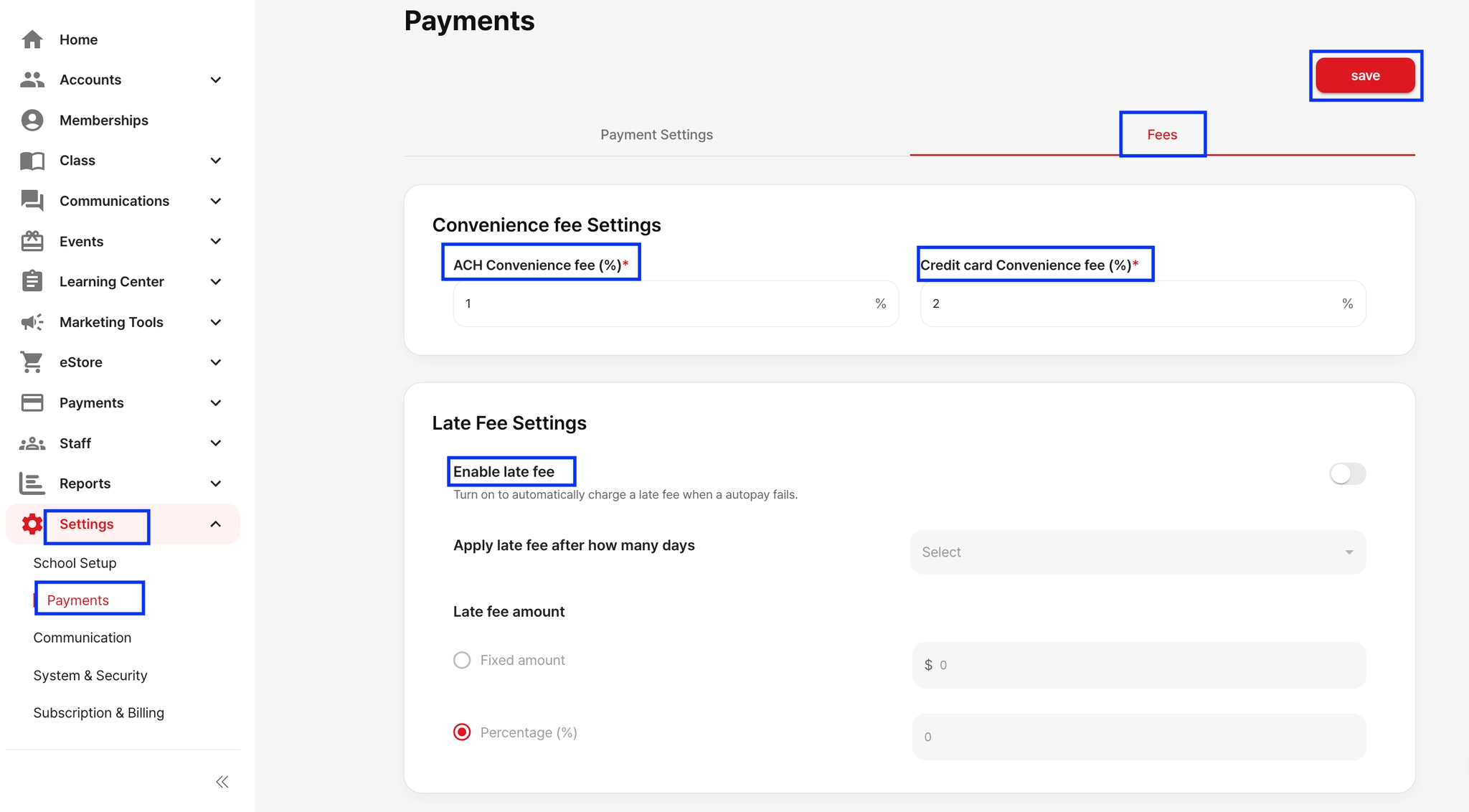
Task: Click the Memberships person icon
Action: click(32, 121)
